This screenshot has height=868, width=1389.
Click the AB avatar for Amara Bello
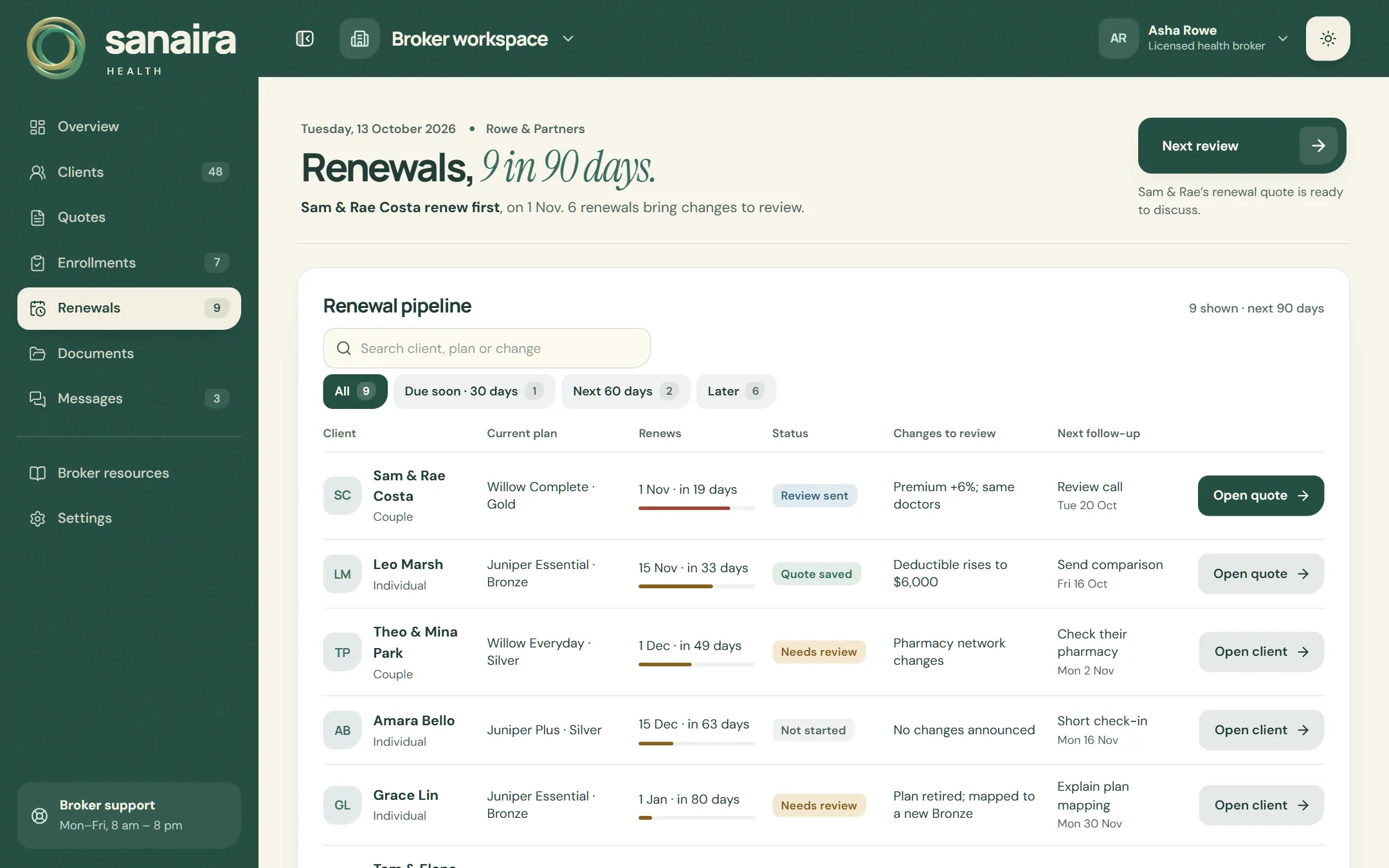pyautogui.click(x=342, y=730)
